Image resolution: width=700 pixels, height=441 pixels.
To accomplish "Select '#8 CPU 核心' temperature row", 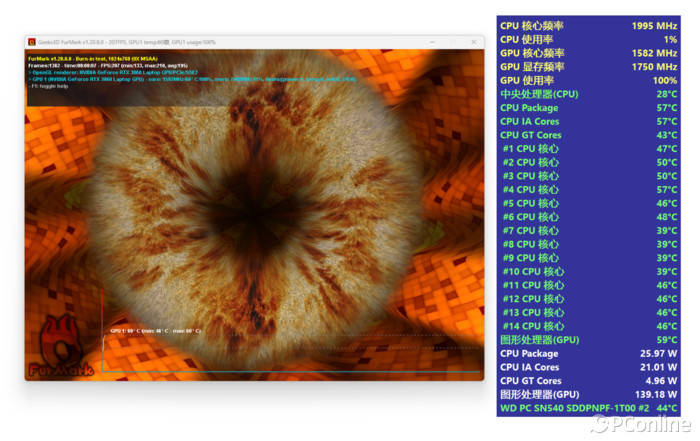I will coord(588,244).
